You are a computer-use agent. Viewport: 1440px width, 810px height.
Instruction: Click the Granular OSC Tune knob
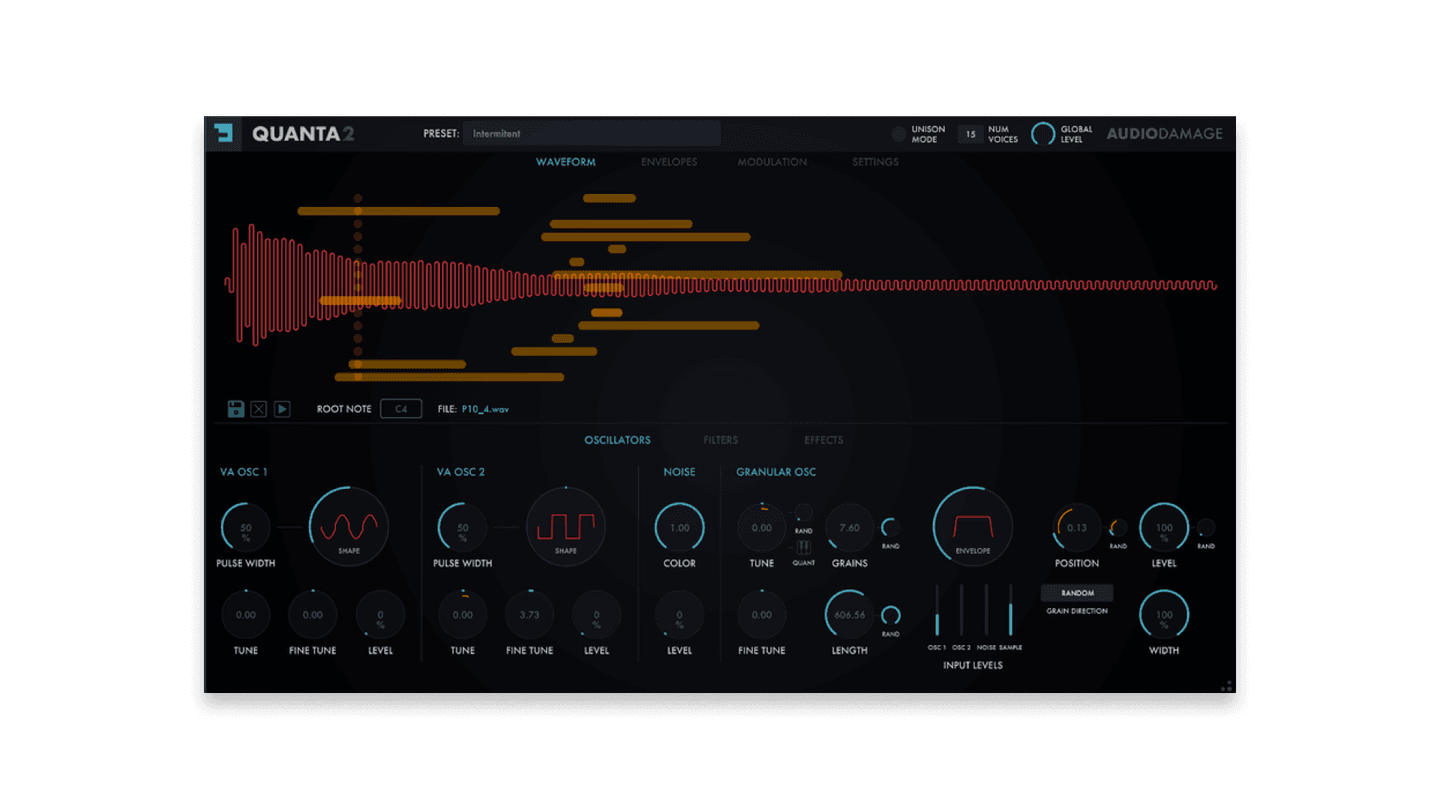(x=762, y=527)
